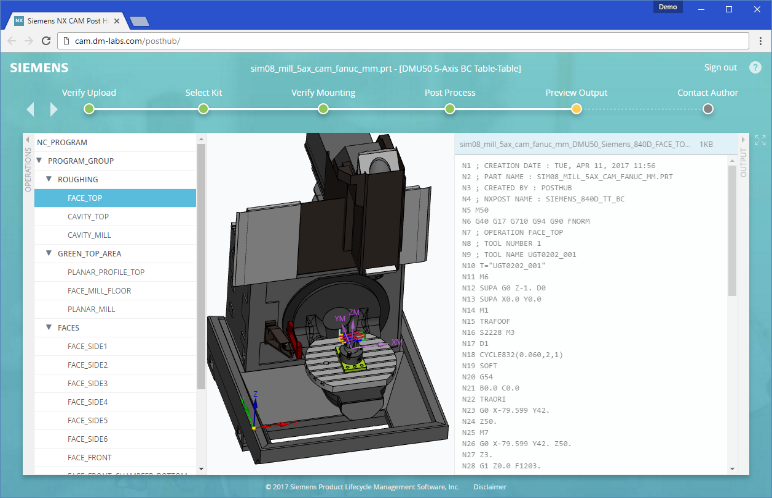The width and height of the screenshot is (772, 498).
Task: Select the FACE_SIDE3 operation
Action: [115, 383]
